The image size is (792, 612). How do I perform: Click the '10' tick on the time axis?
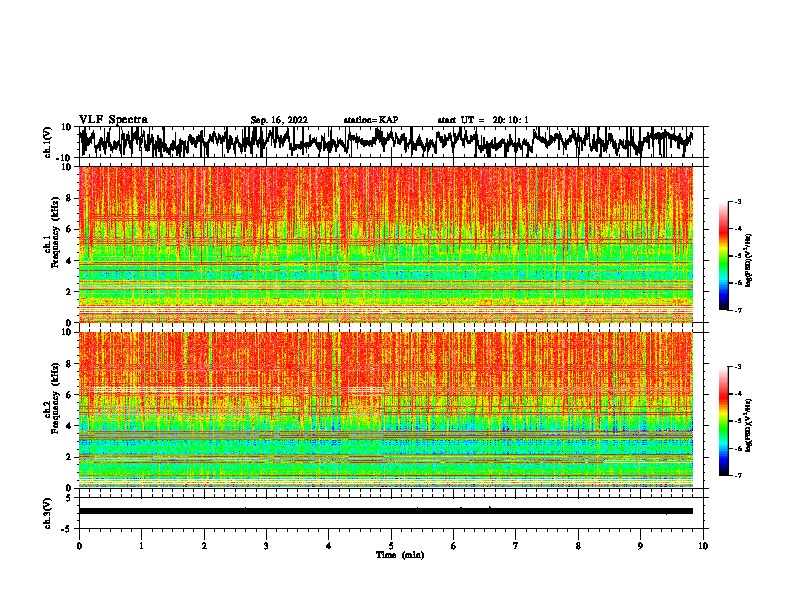click(x=703, y=546)
